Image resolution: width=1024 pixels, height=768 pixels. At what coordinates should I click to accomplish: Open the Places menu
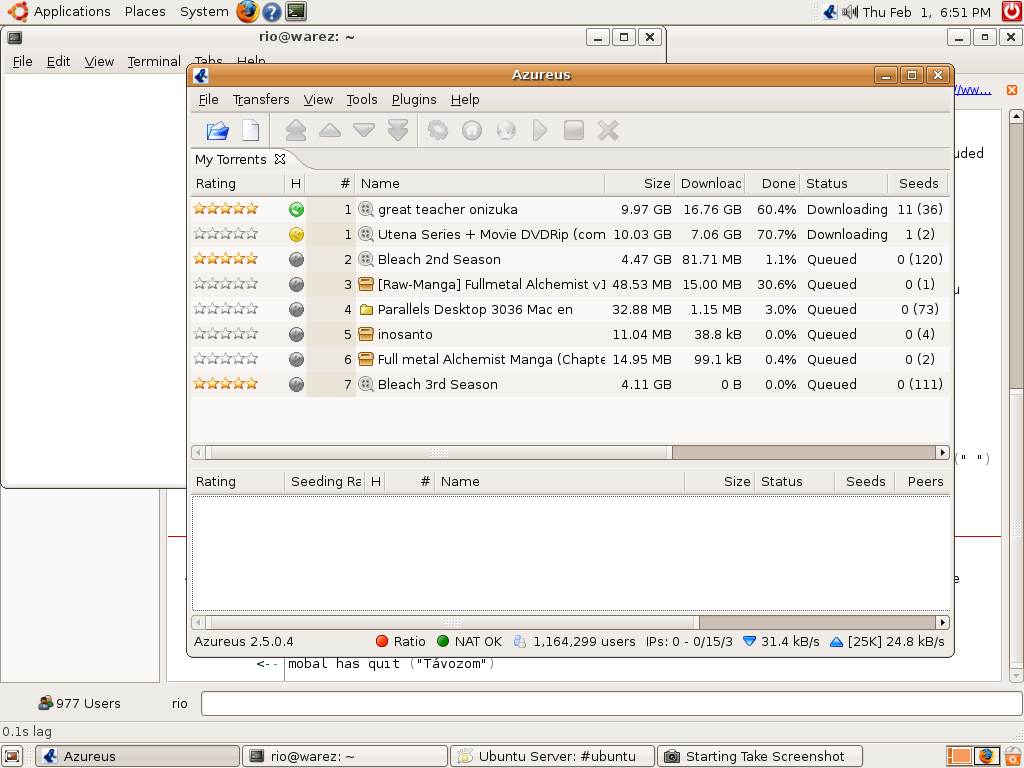click(x=145, y=12)
